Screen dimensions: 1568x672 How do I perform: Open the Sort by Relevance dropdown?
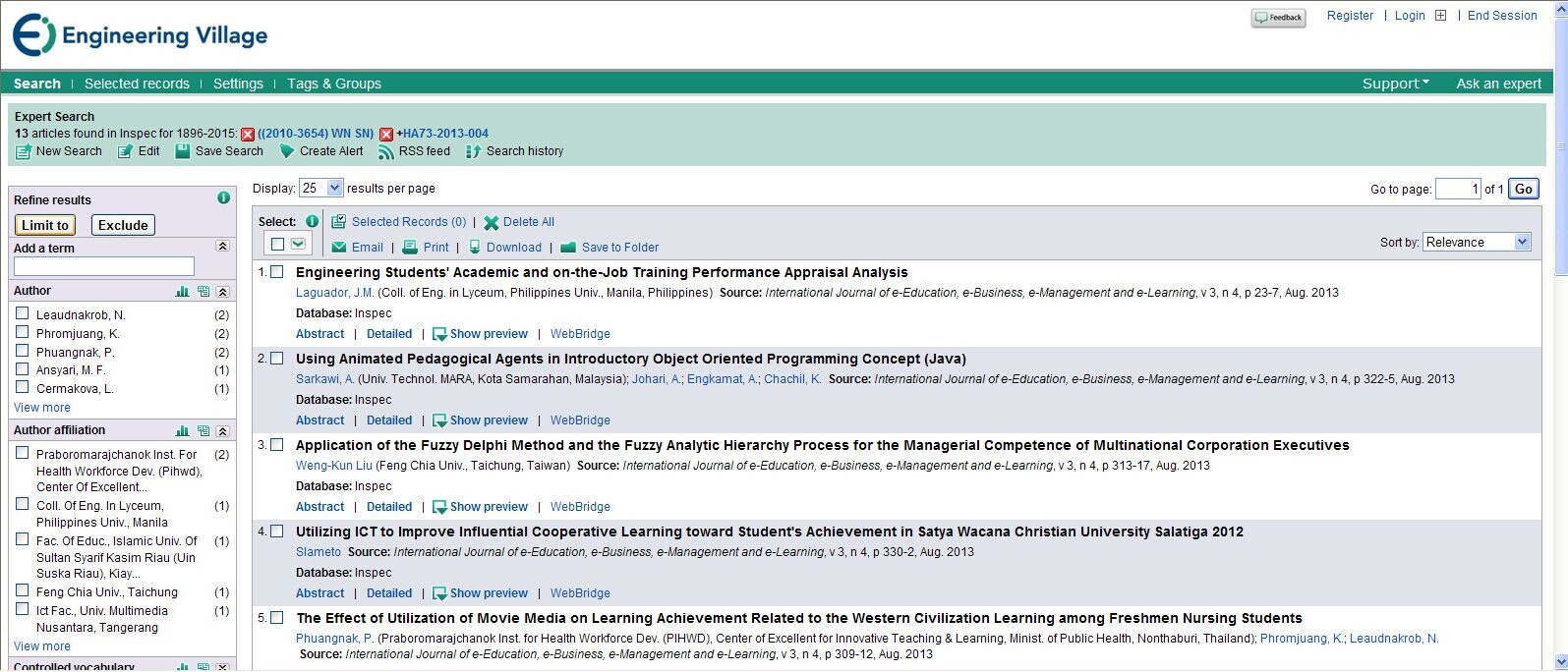(x=1477, y=242)
